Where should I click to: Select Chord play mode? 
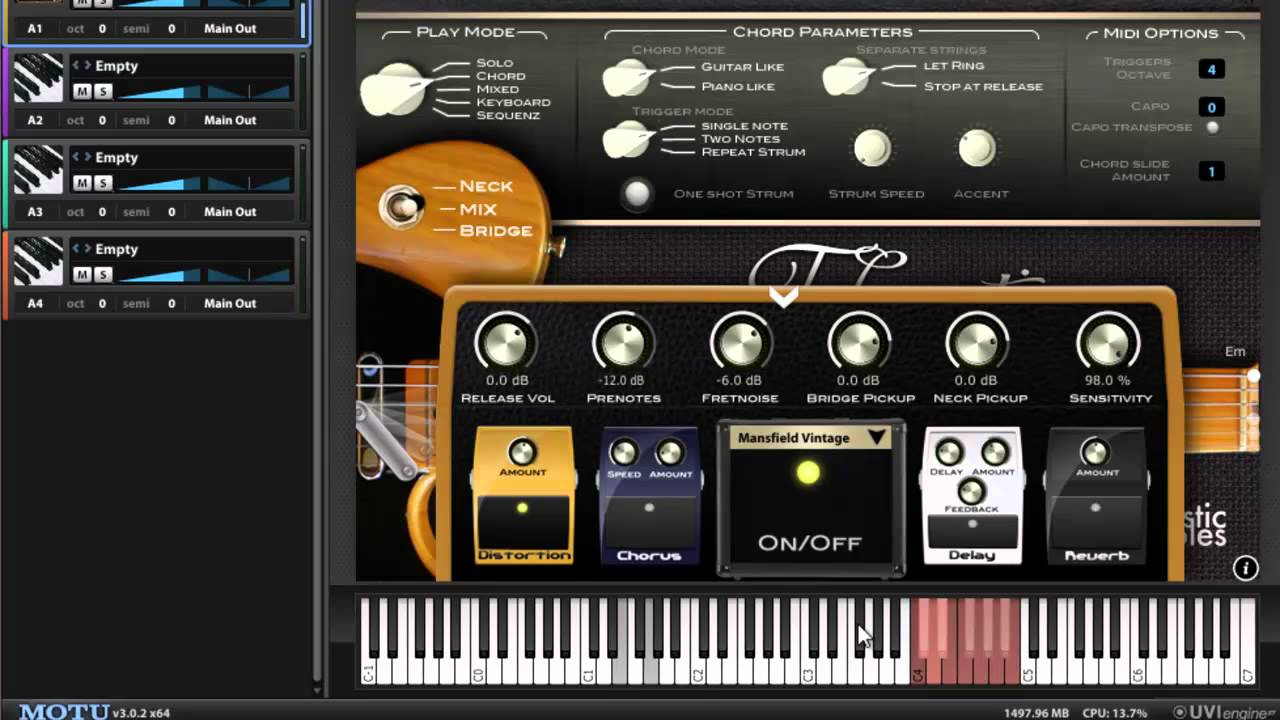[x=501, y=76]
